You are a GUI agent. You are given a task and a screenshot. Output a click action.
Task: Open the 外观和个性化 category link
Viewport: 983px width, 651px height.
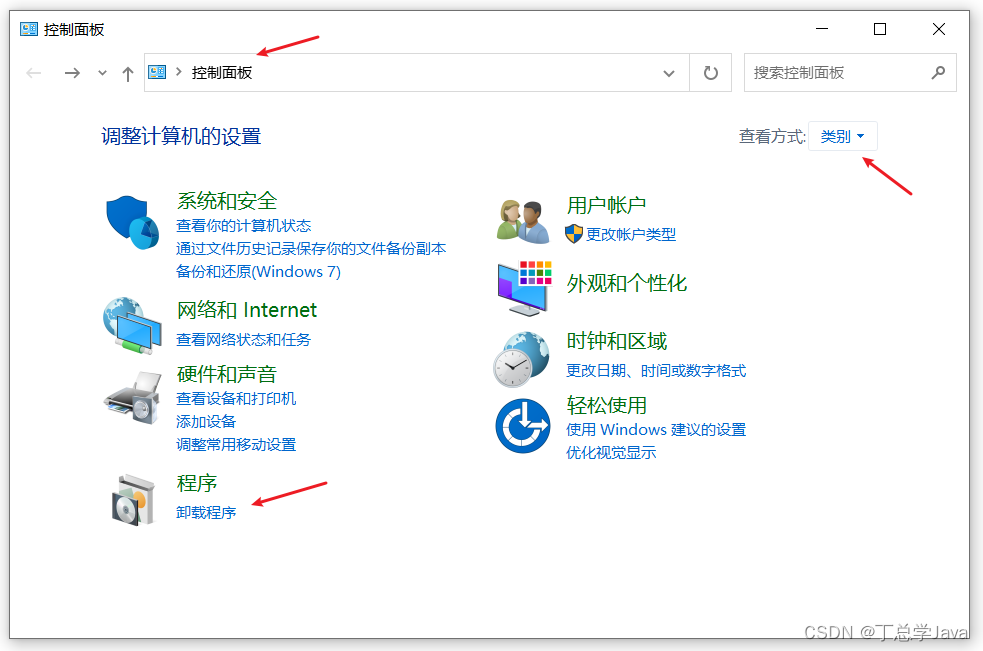pyautogui.click(x=627, y=283)
